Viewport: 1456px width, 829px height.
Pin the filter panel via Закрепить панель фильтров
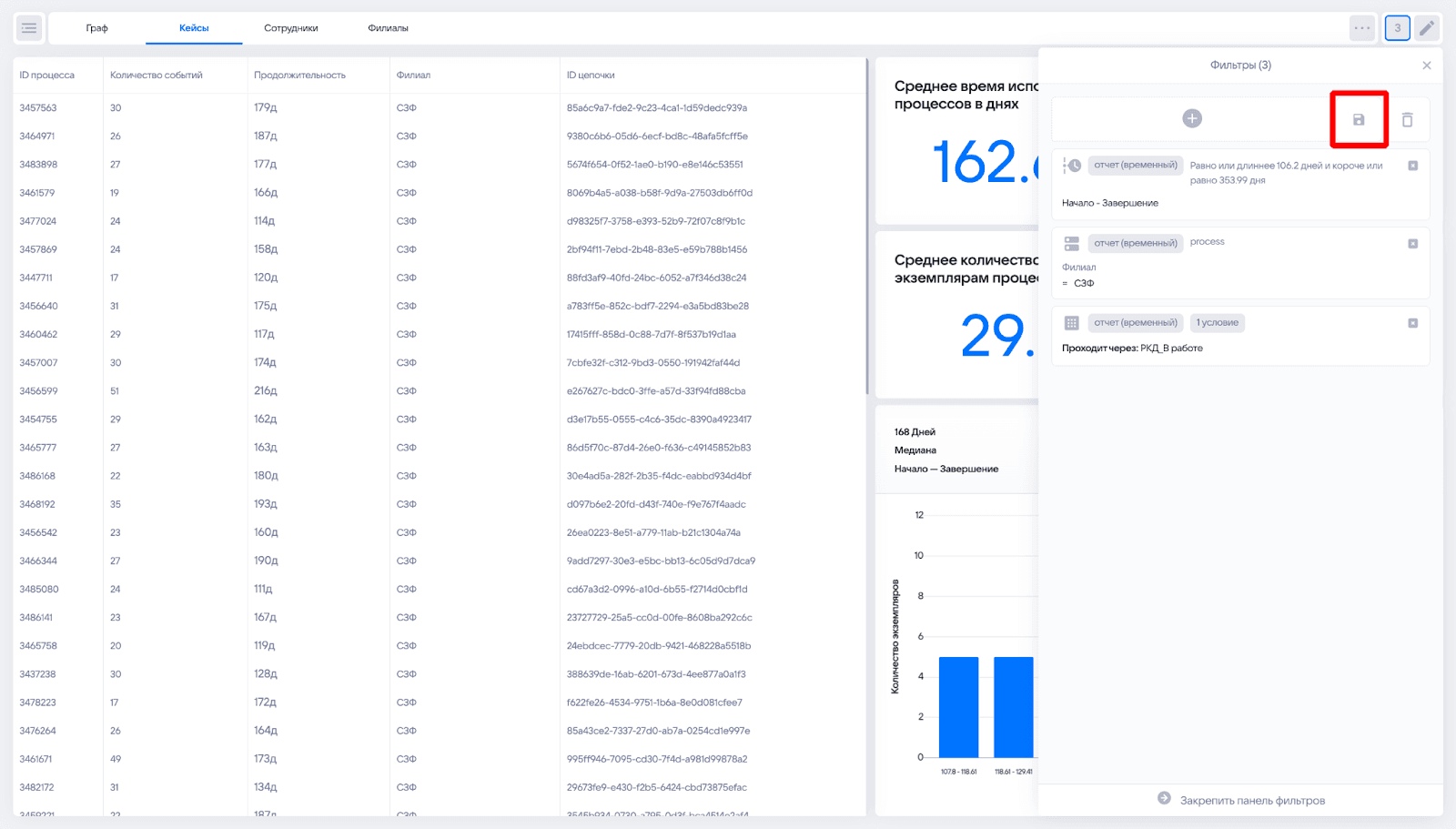pos(1252,801)
